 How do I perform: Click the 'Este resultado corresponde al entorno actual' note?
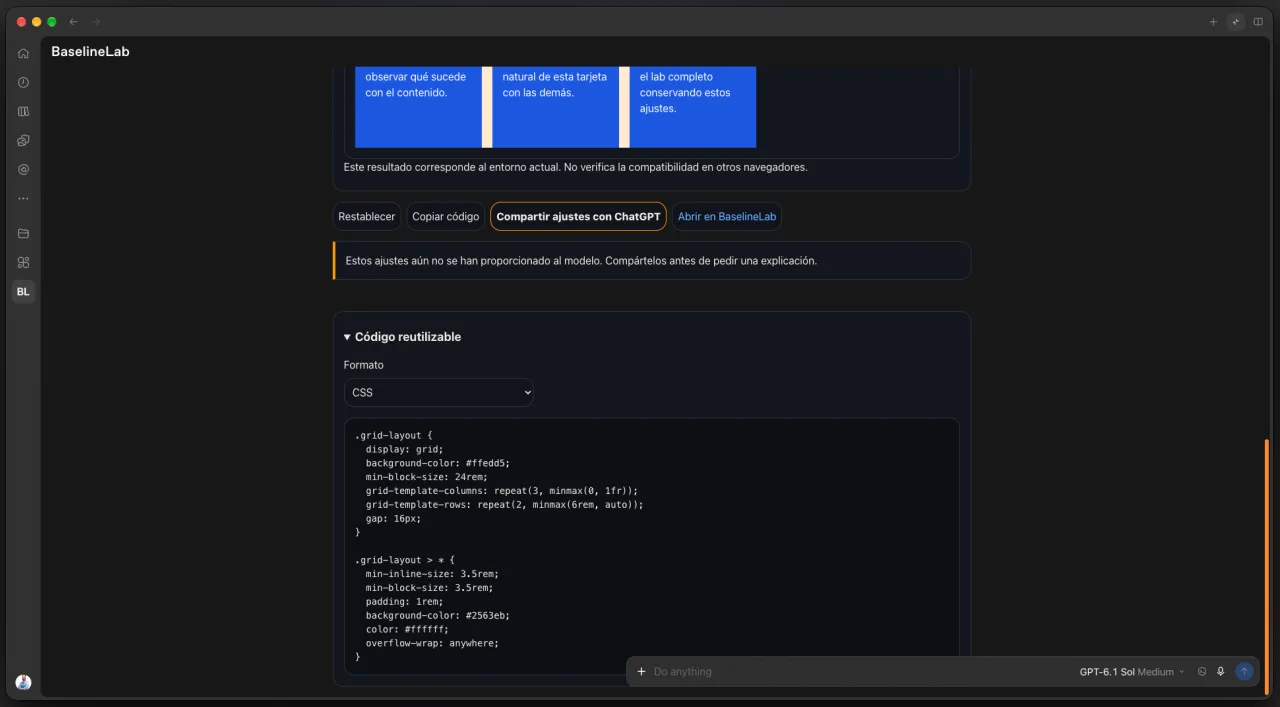[x=575, y=167]
